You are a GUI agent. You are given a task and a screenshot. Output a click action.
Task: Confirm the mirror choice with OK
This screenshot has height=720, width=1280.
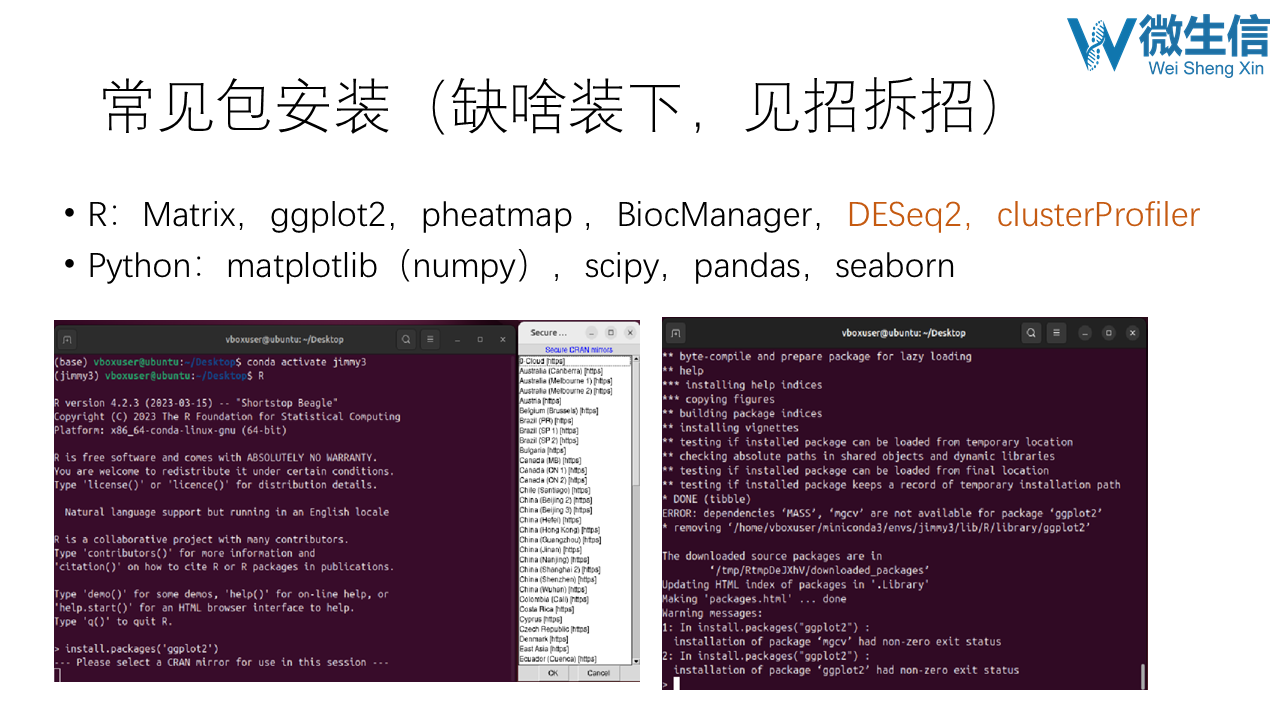(553, 673)
